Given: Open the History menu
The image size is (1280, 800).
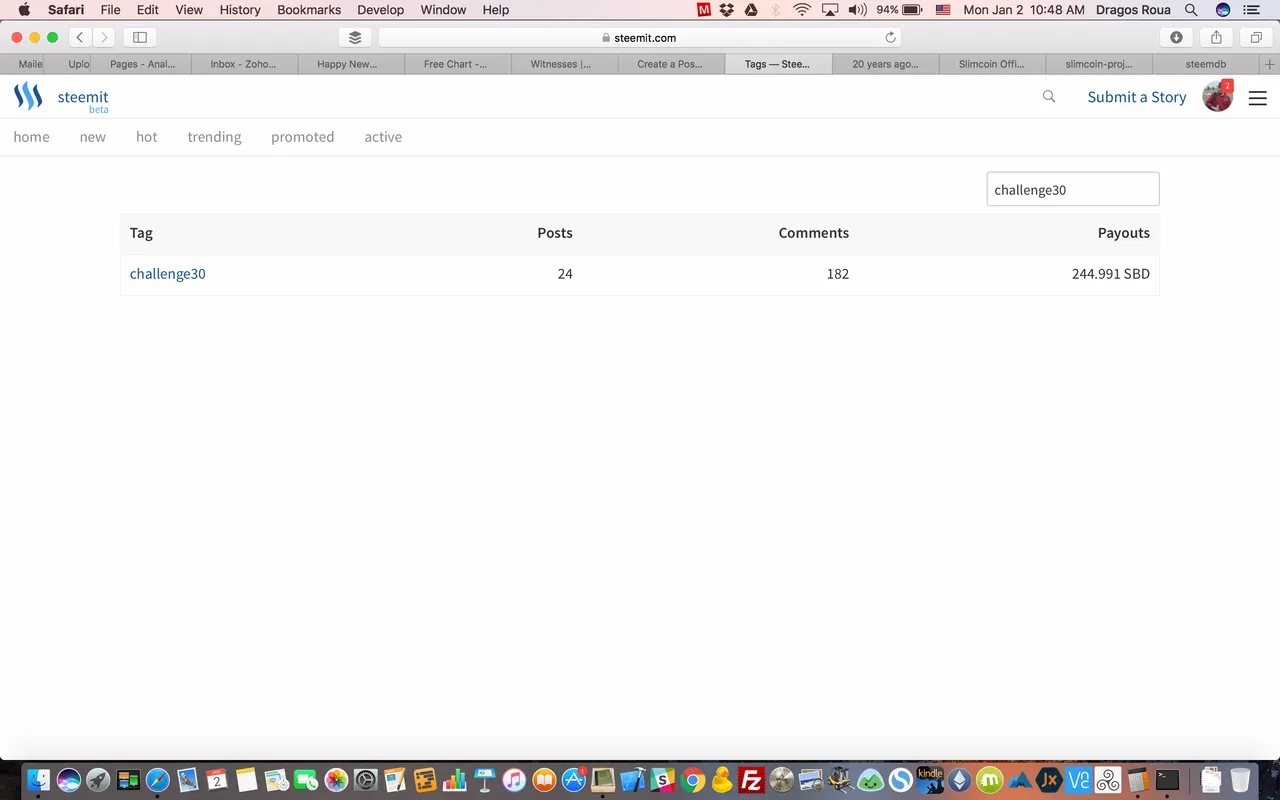Looking at the screenshot, I should (240, 10).
